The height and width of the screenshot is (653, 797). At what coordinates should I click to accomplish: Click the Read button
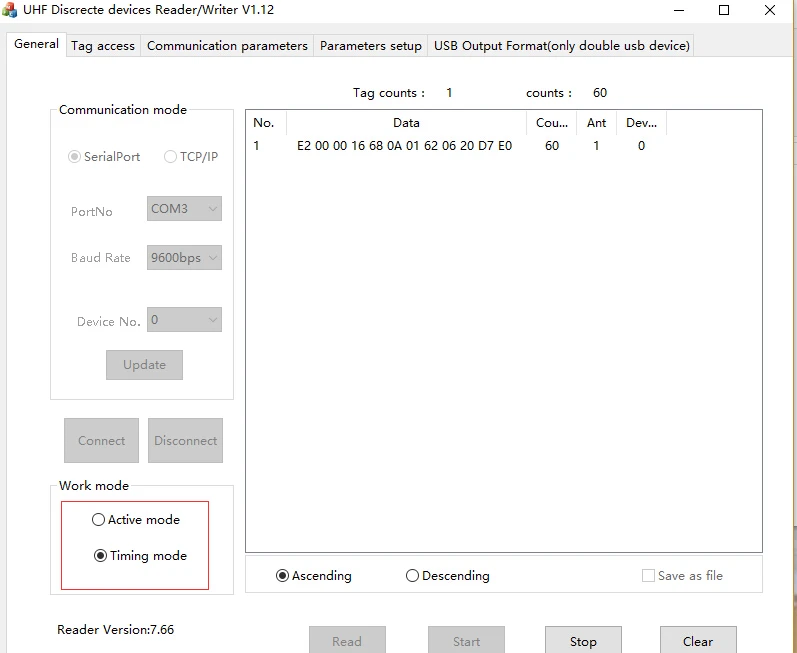coord(347,640)
